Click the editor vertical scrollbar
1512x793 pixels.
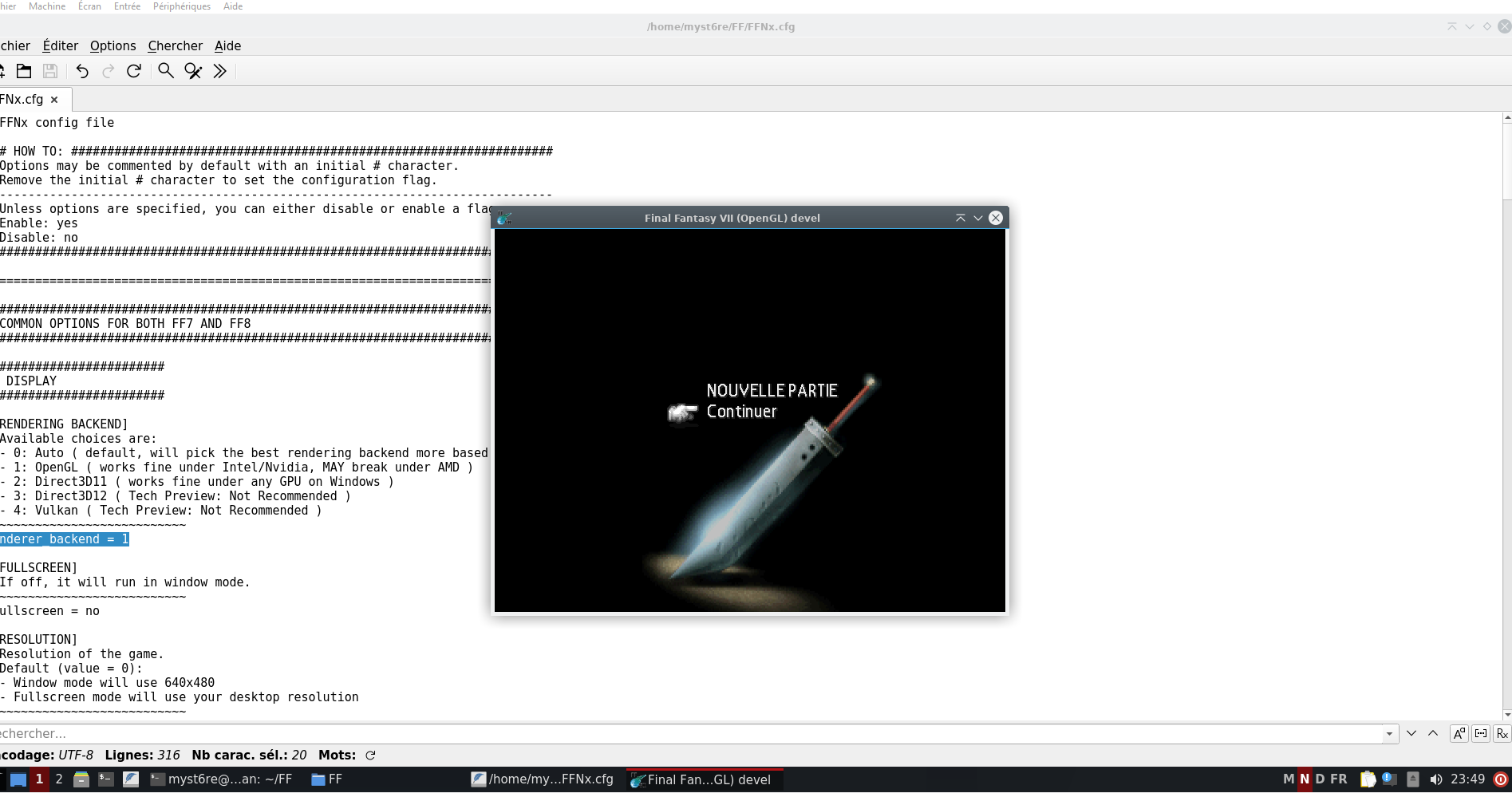click(1506, 415)
